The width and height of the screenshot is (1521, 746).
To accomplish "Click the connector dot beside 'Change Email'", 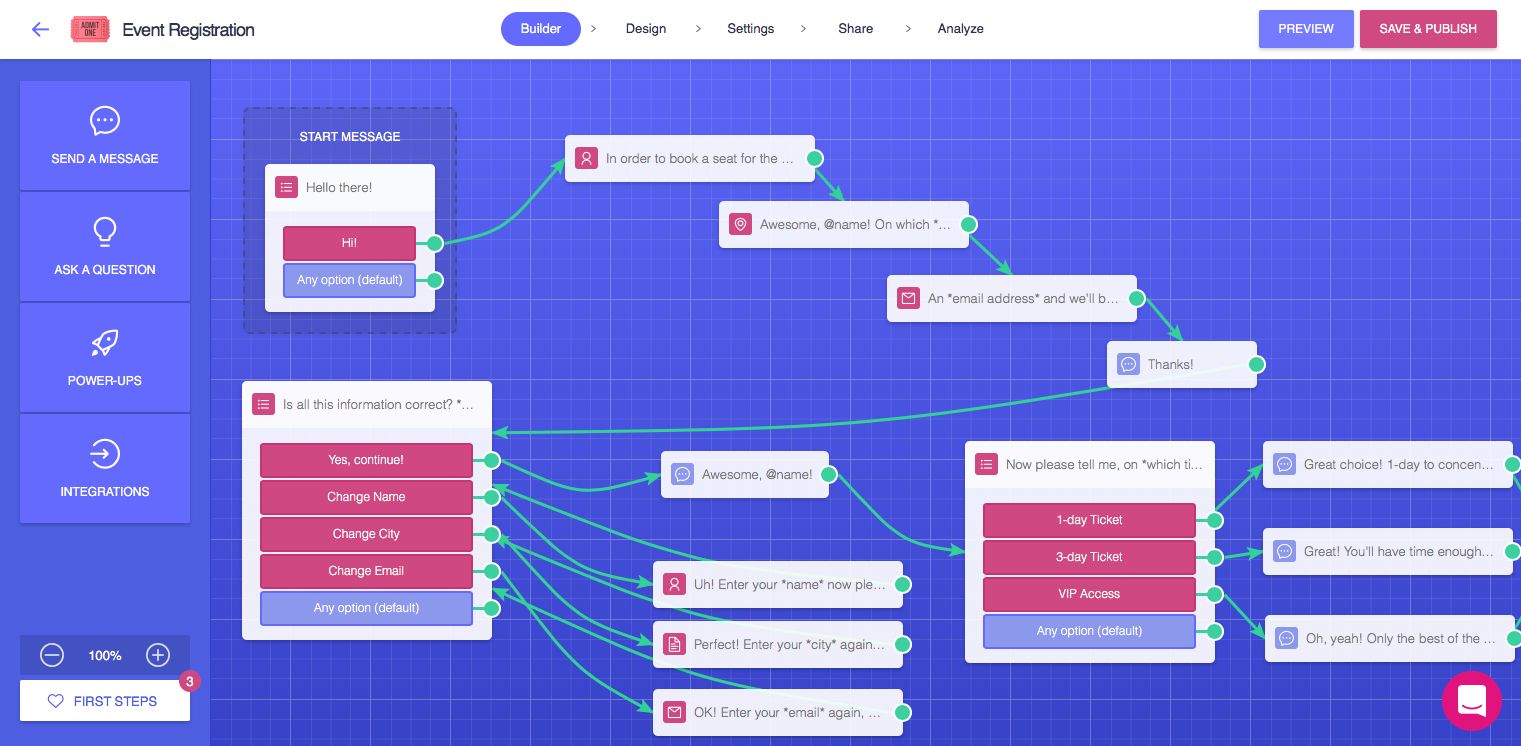I will pos(491,571).
